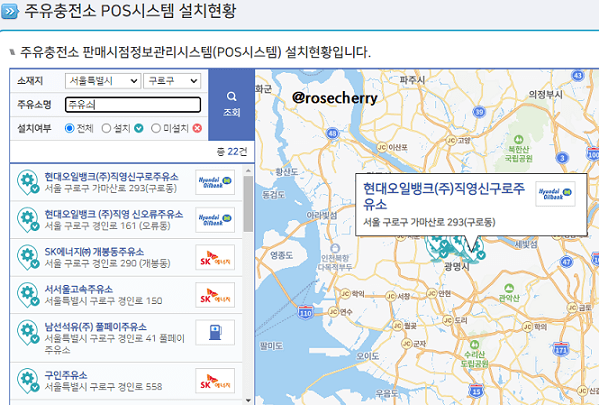Open SK에너지㈜ 개봉동주유소 list entry
Screen dimensions: 599x405
click(x=126, y=257)
